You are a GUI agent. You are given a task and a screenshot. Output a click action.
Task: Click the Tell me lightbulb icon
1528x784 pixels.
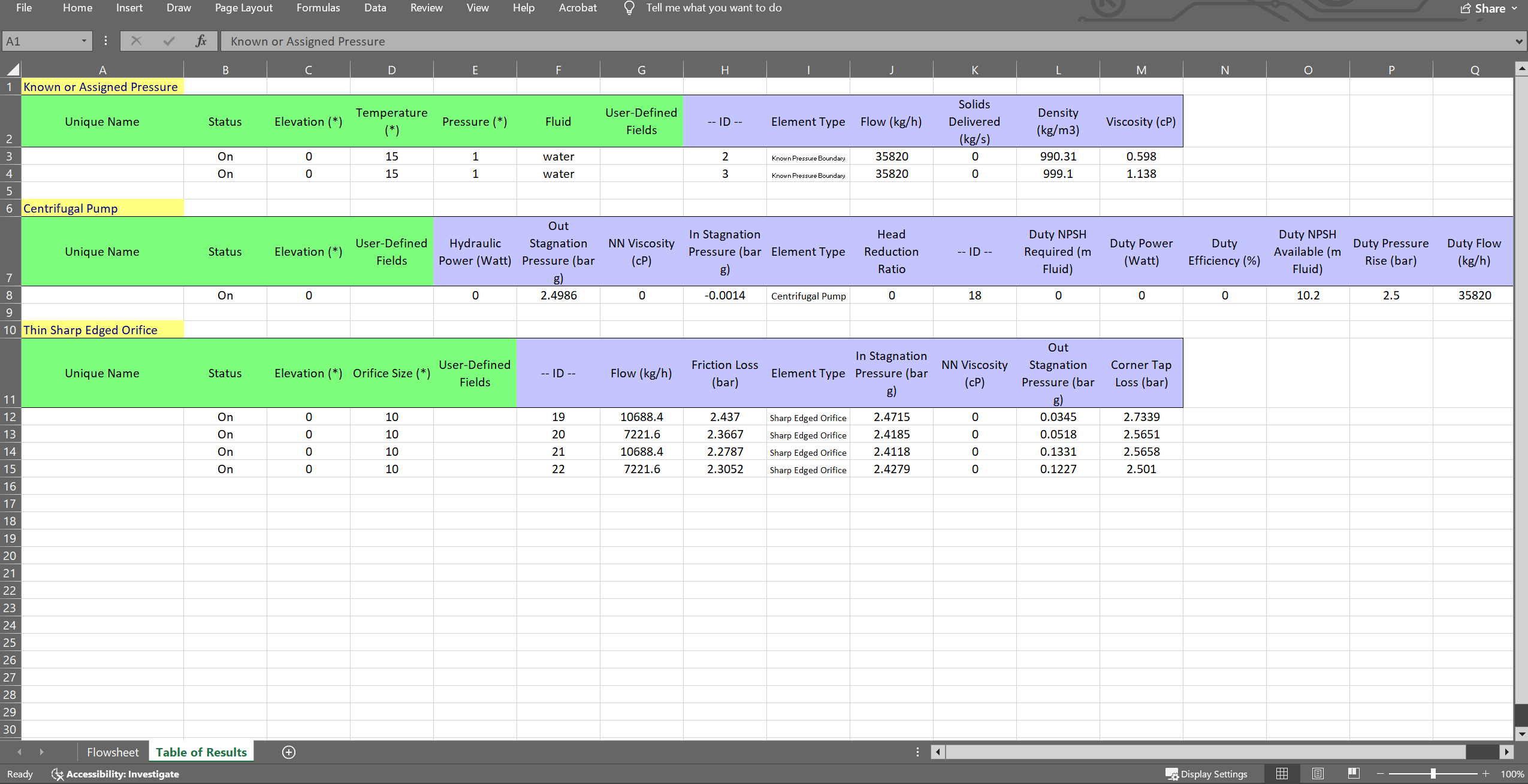point(629,8)
